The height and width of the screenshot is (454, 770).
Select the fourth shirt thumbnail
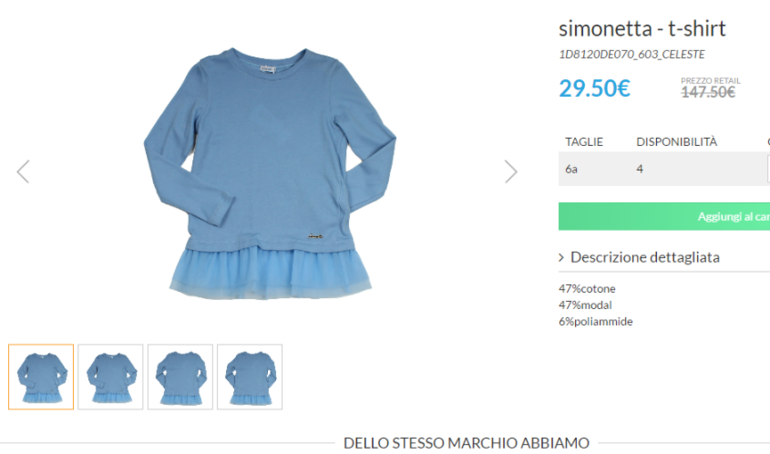[x=250, y=377]
